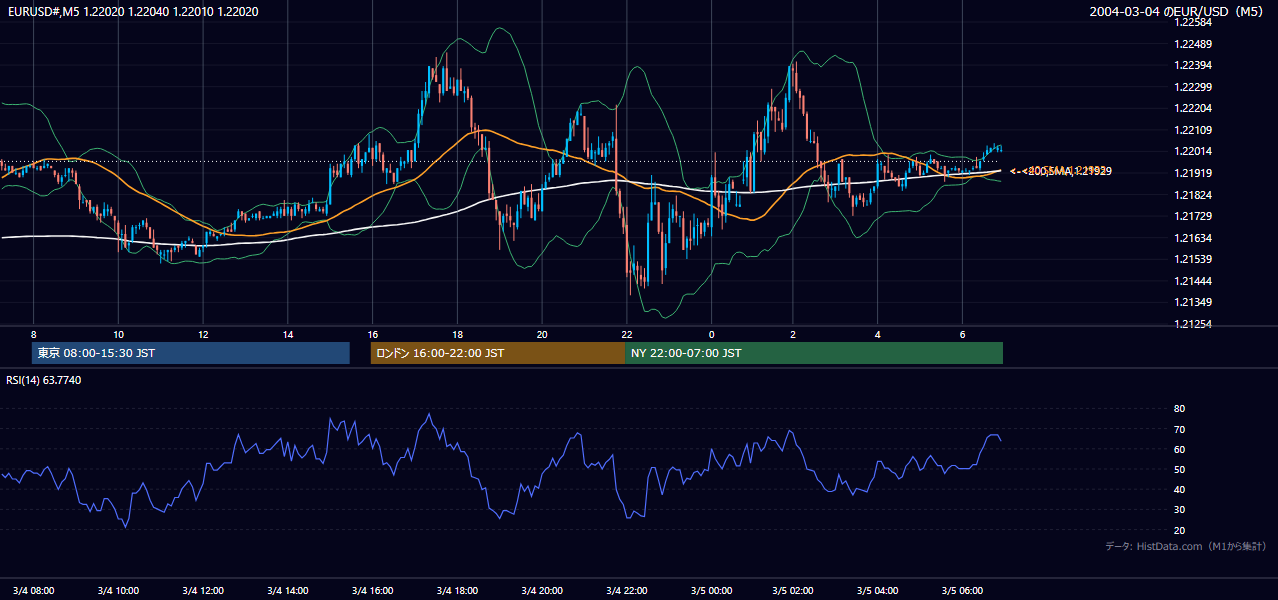Viewport: 1278px width, 600px height.
Task: Click the 3/4 12:00 date label
Action: click(x=202, y=590)
